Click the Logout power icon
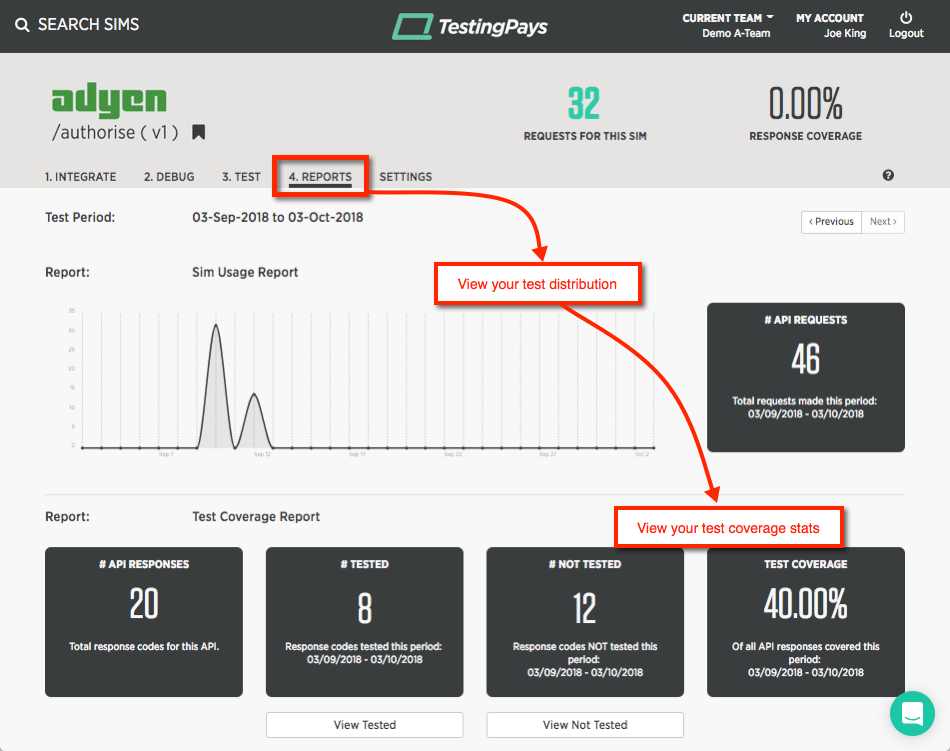The image size is (950, 751). pos(906,18)
